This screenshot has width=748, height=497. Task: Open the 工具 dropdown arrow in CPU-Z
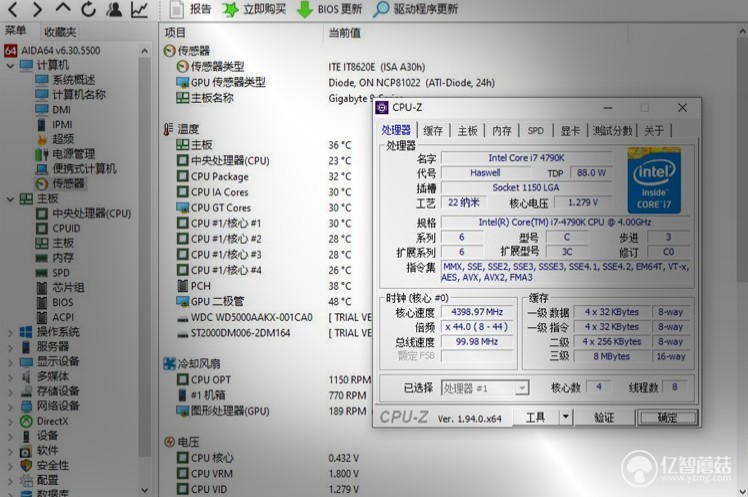tap(565, 418)
